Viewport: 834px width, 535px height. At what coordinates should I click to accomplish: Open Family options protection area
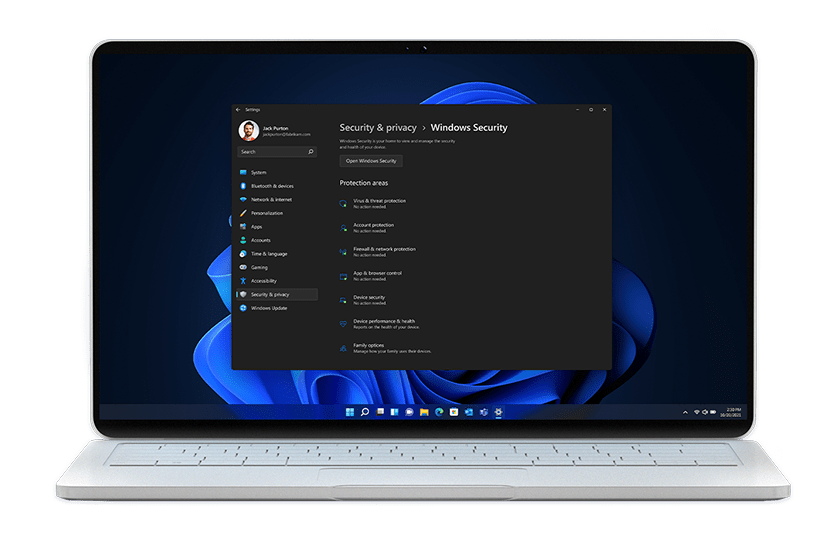[x=368, y=346]
